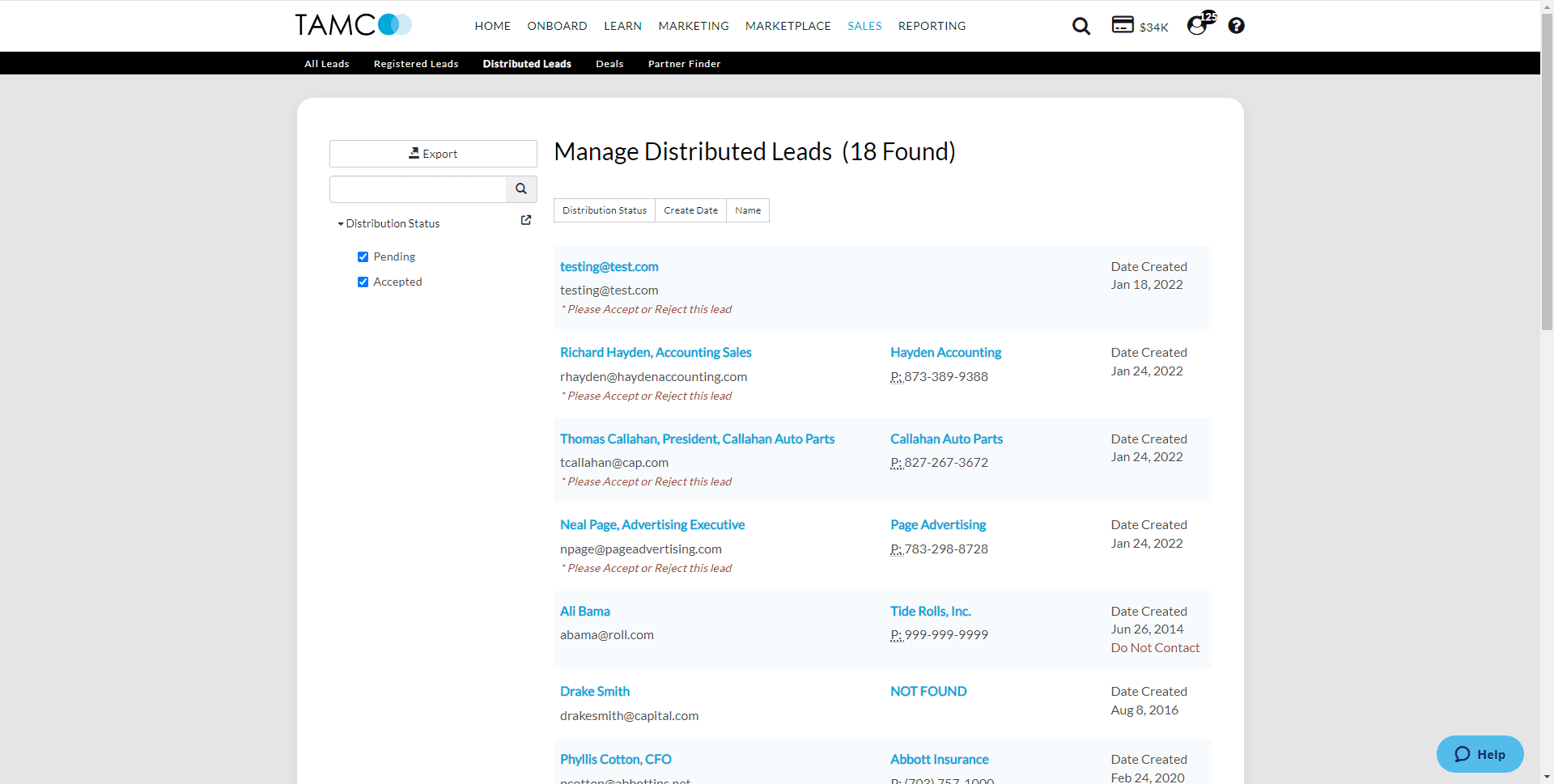Open the Marketplace menu
This screenshot has height=784, width=1554.
tap(788, 26)
